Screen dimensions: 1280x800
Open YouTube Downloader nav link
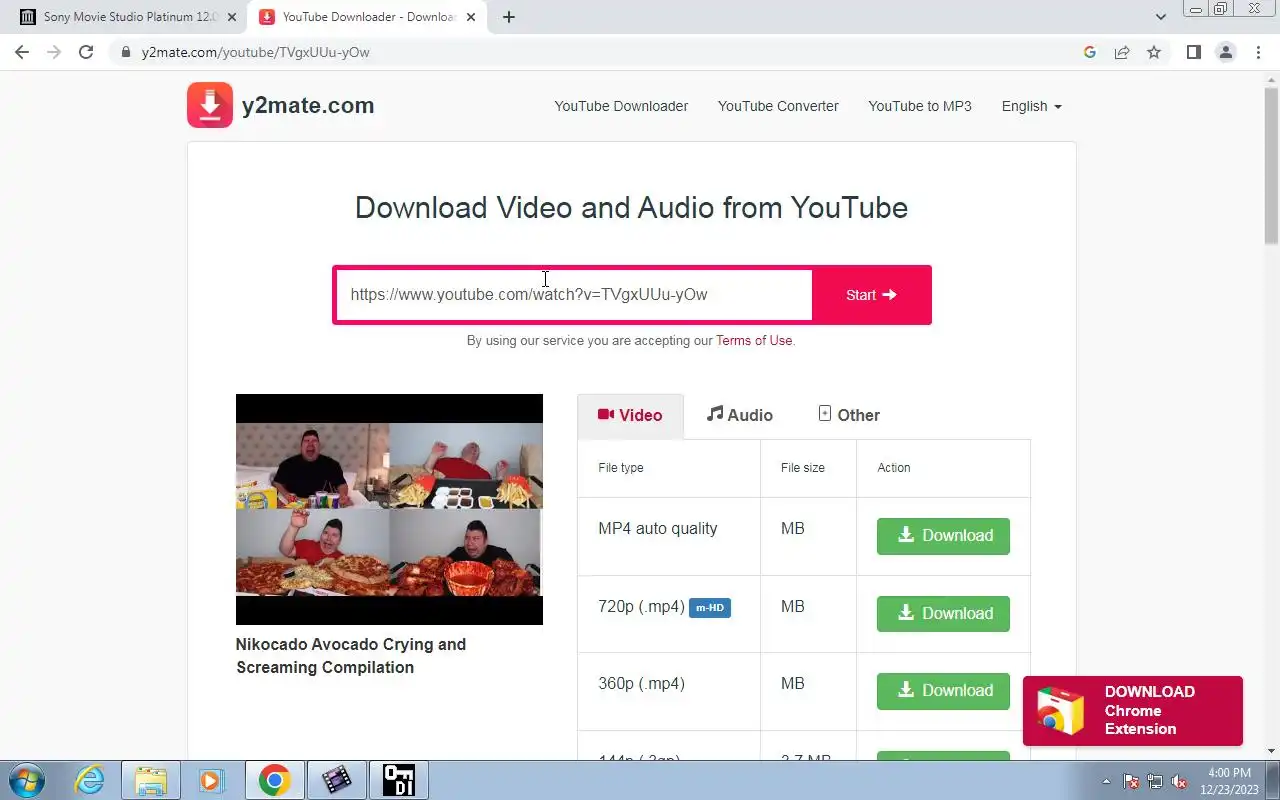tap(621, 106)
